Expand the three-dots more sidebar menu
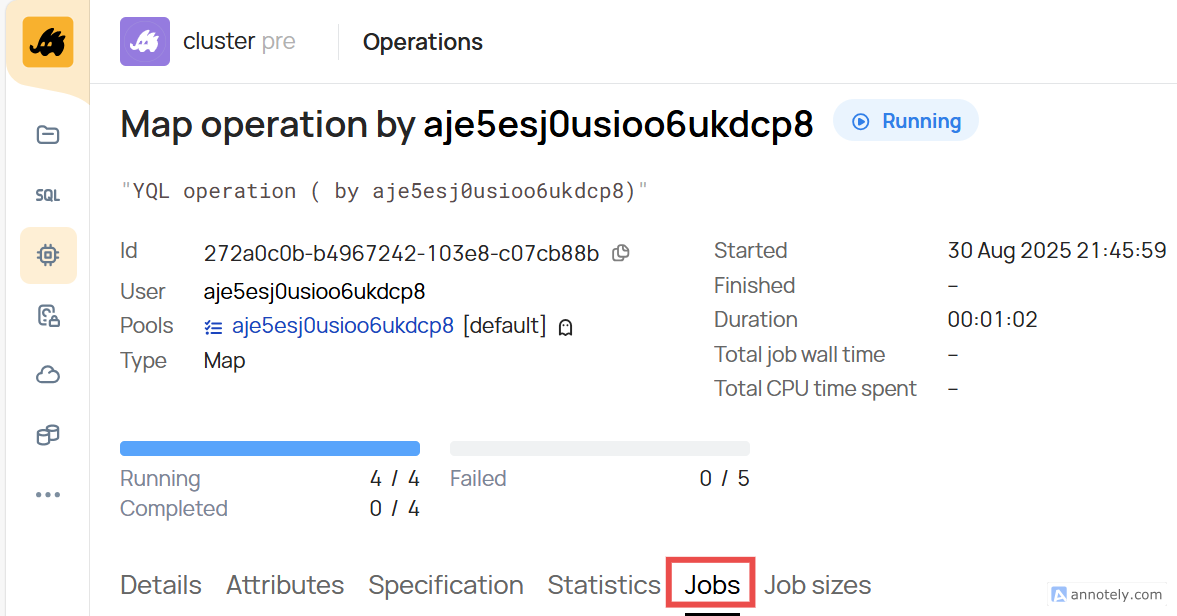This screenshot has height=616, width=1177. (x=48, y=494)
